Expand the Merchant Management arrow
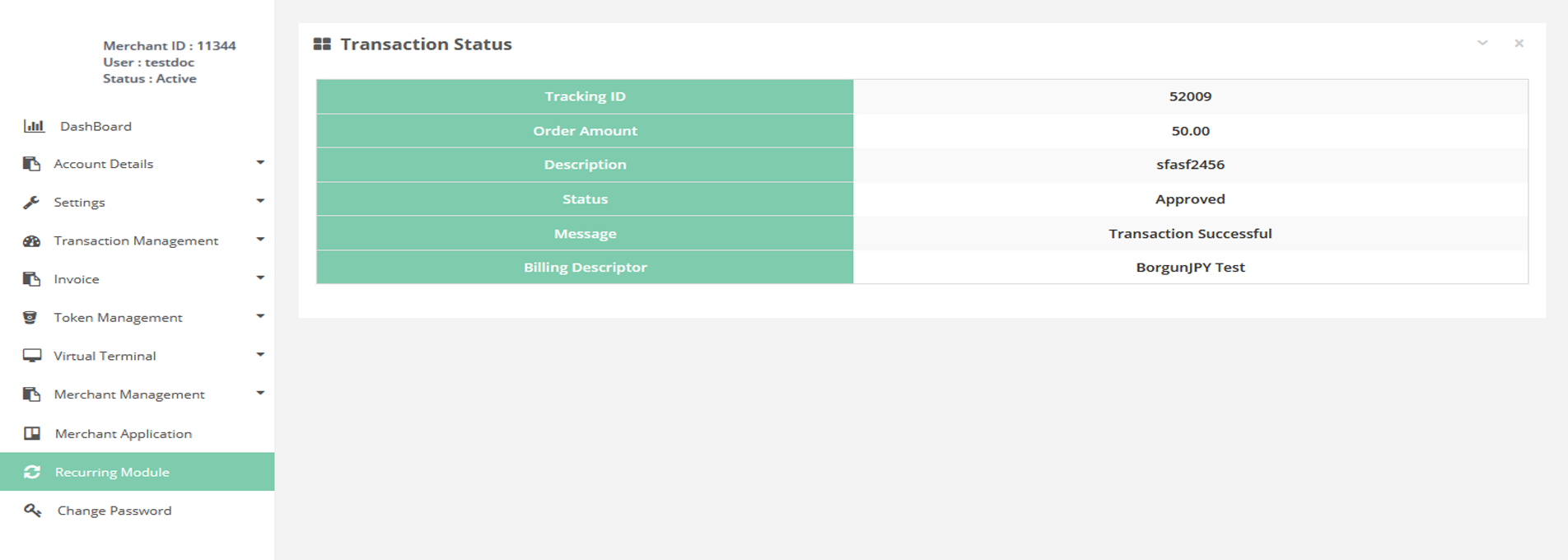1568x560 pixels. pos(260,394)
